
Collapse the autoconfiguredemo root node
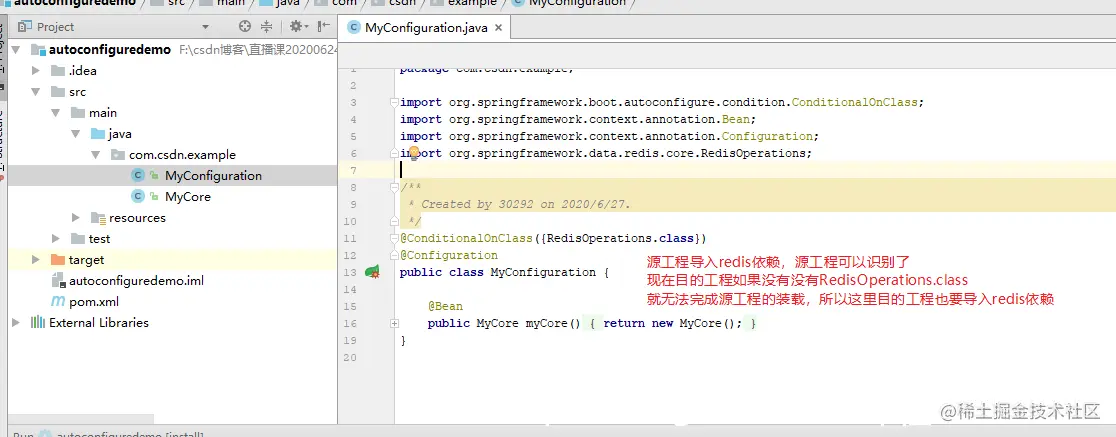click(x=16, y=50)
